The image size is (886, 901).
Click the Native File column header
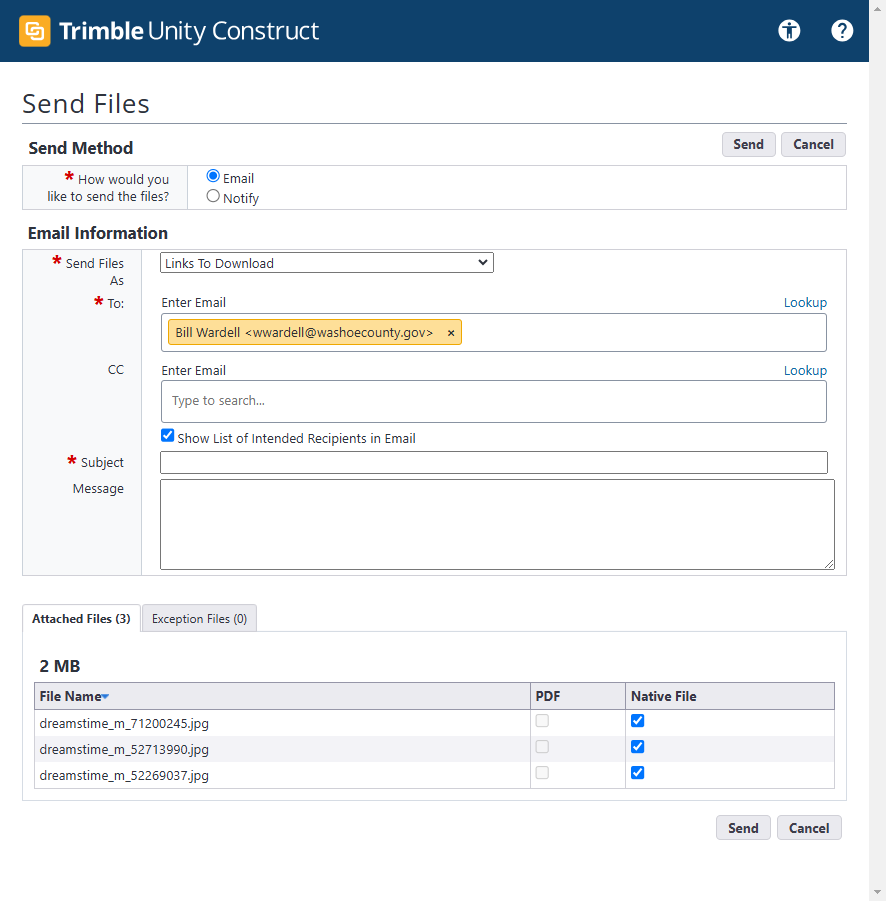pos(730,696)
